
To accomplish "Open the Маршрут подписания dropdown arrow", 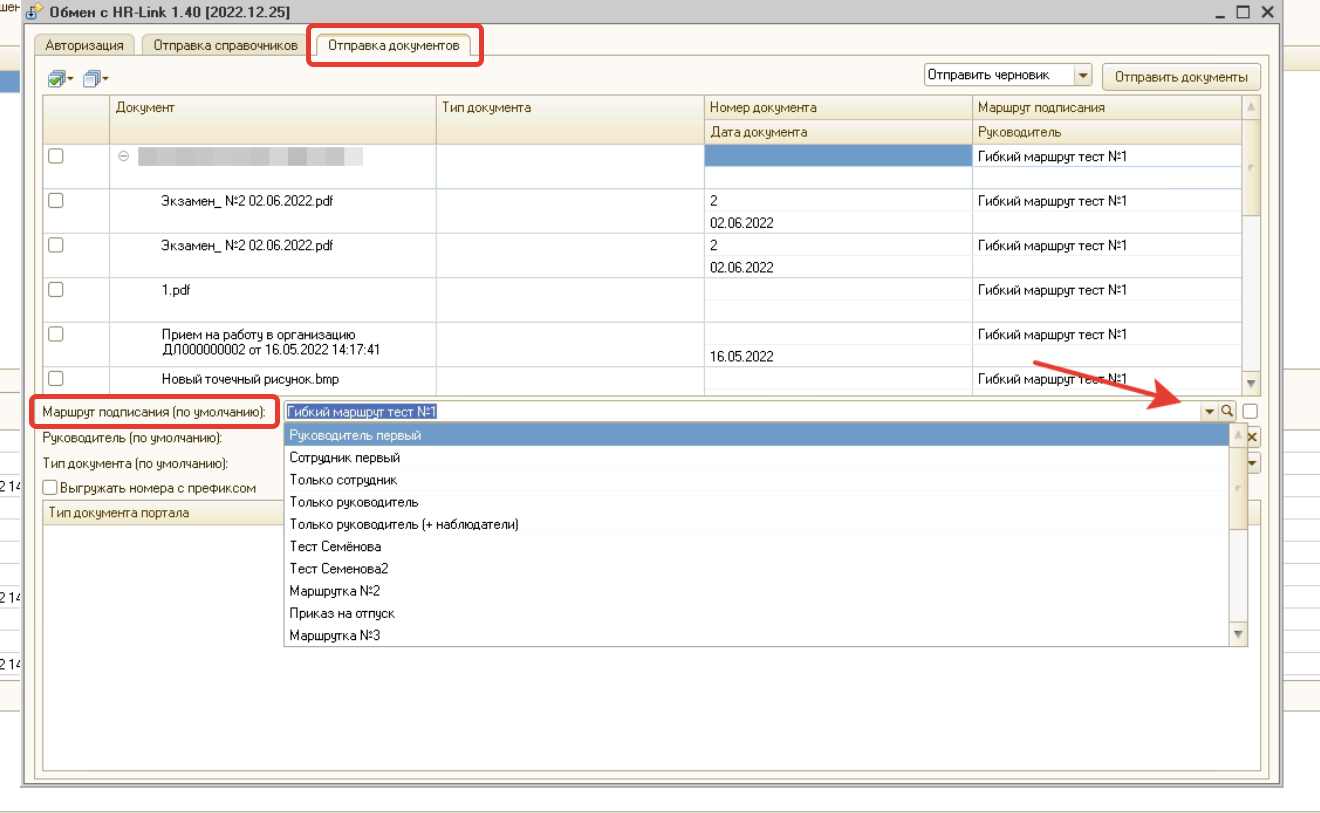I will pos(1209,411).
